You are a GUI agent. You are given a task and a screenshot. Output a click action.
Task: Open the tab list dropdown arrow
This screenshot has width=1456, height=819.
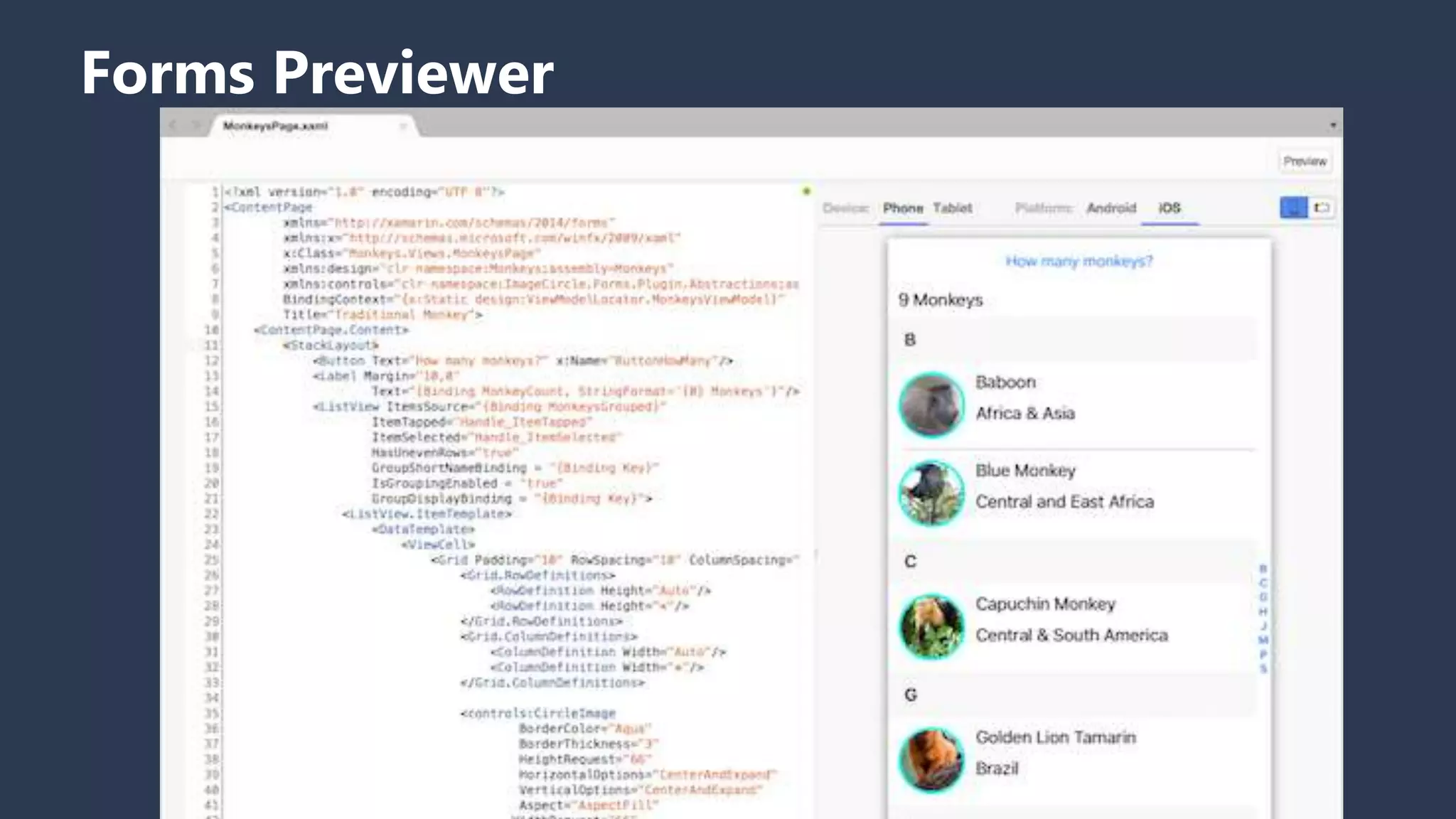point(1333,125)
